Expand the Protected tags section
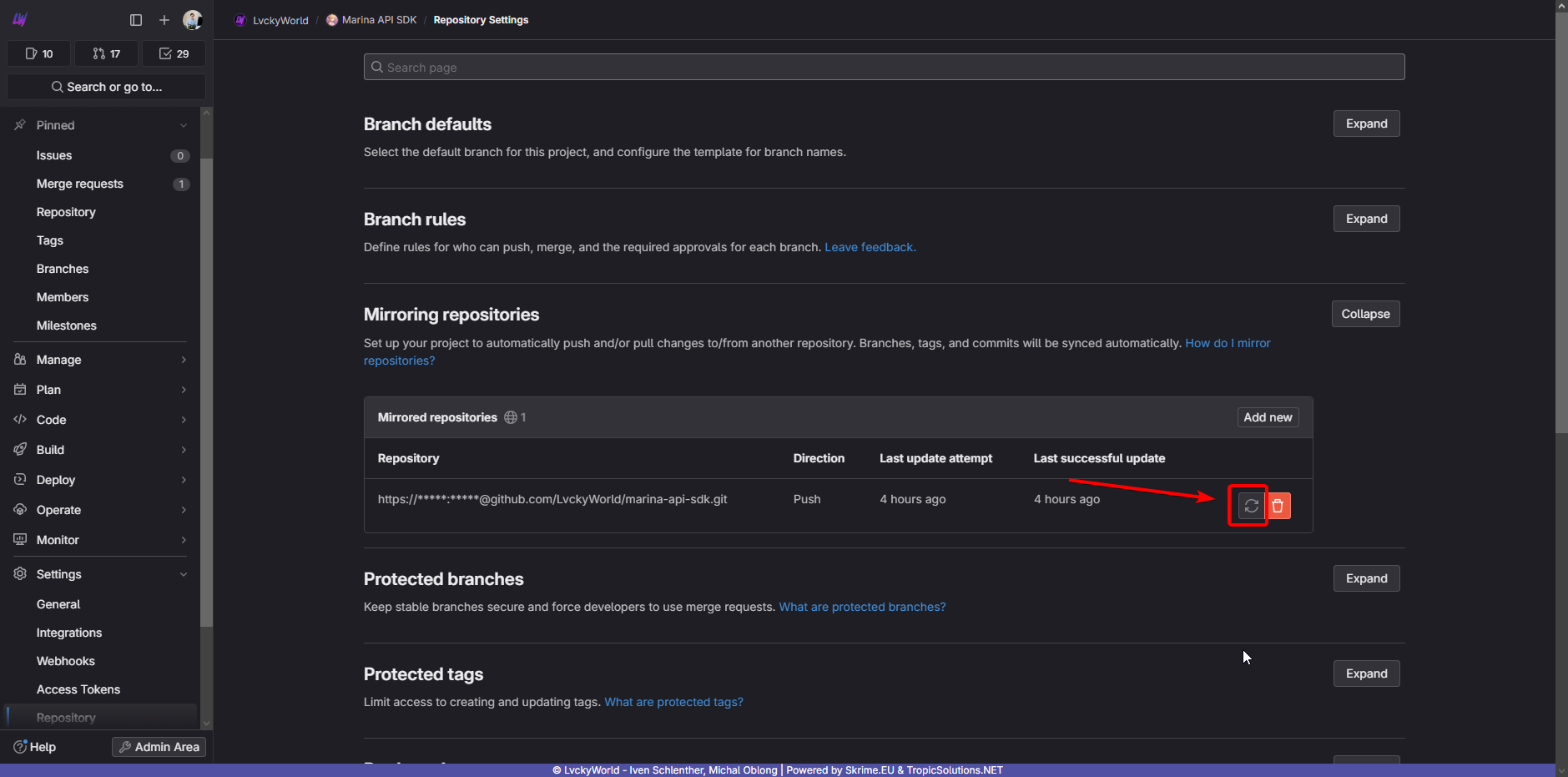1568x777 pixels. (1366, 674)
